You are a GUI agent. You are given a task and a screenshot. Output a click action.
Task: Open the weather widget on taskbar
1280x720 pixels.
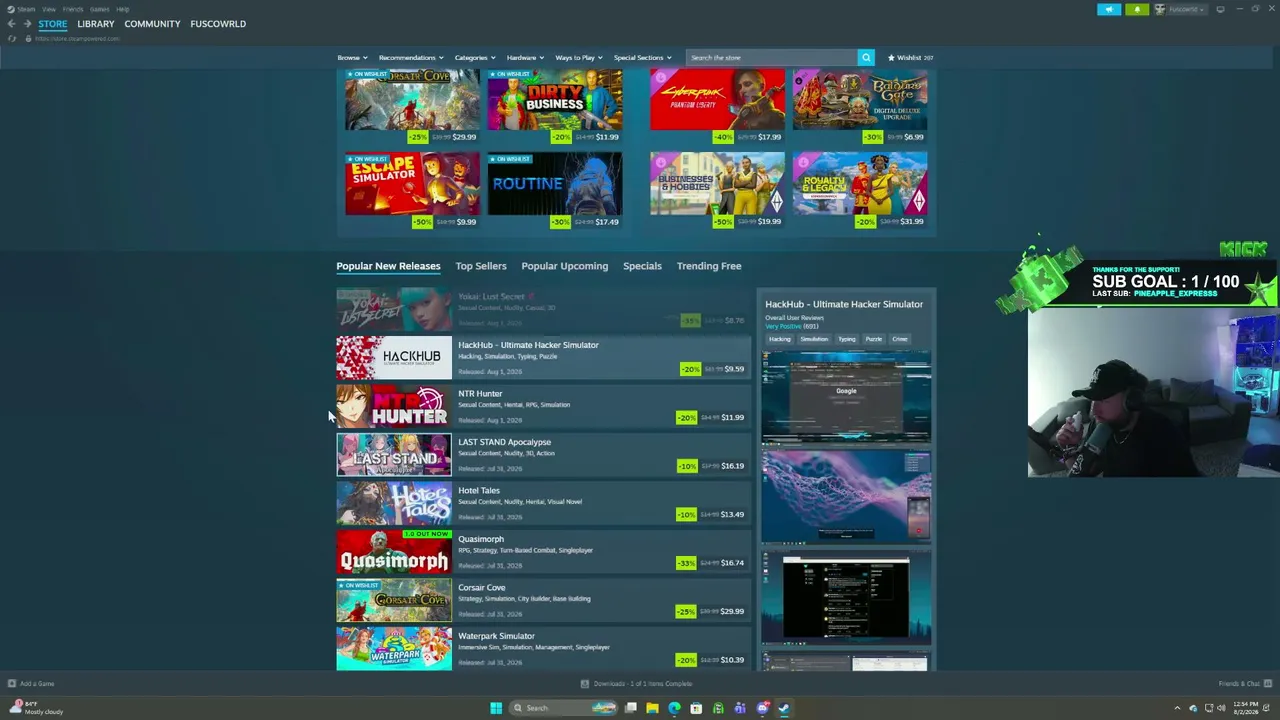click(x=36, y=708)
